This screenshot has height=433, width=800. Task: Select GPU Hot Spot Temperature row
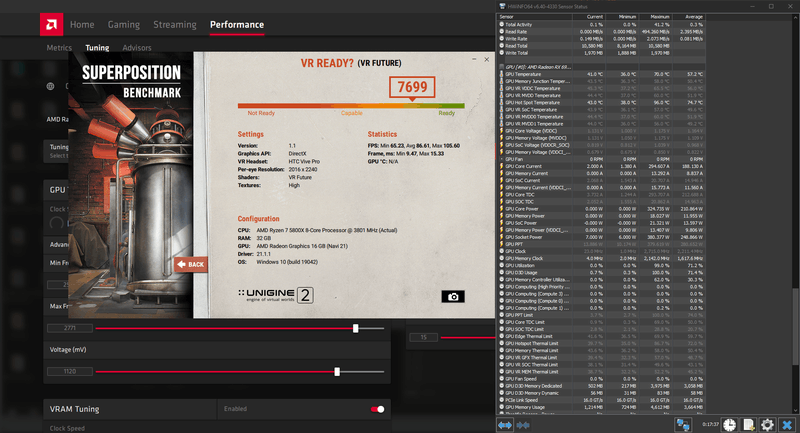602,103
